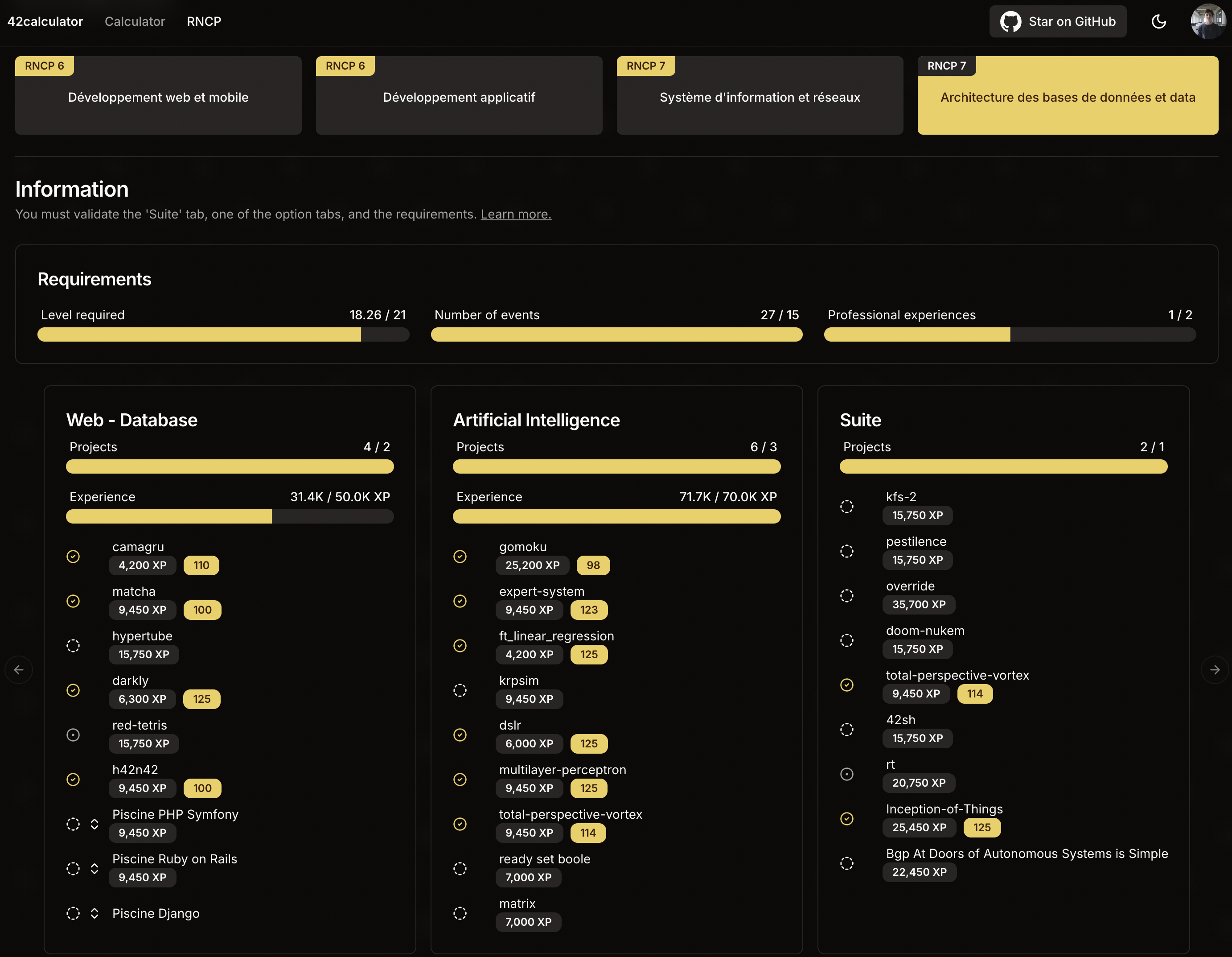The width and height of the screenshot is (1232, 957).
Task: Click red-tetris in-progress status icon
Action: click(74, 734)
